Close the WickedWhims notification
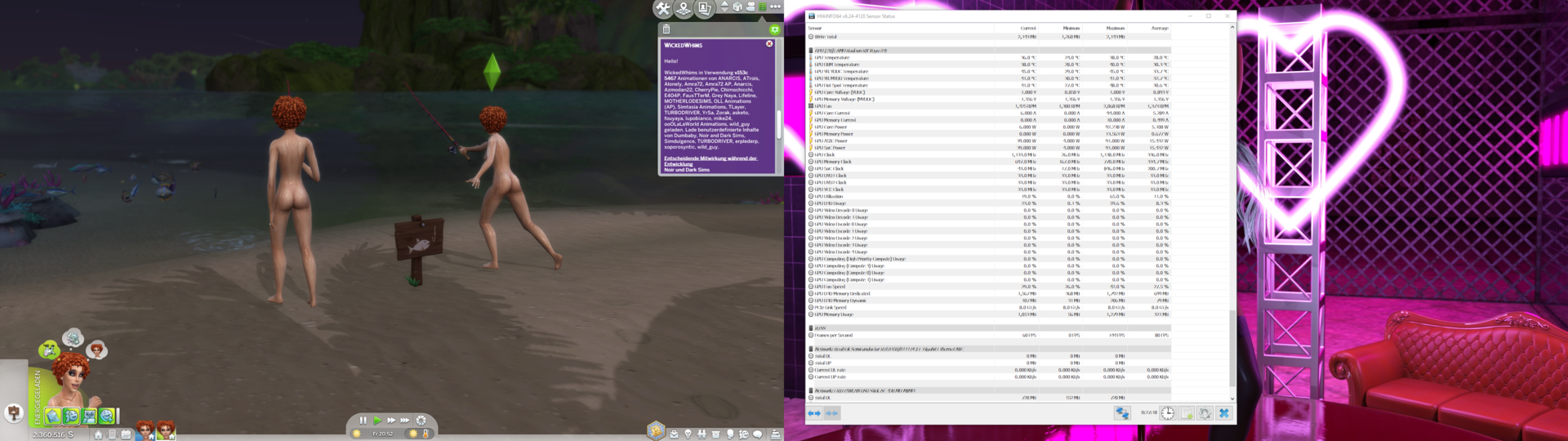1568x441 pixels. pyautogui.click(x=769, y=44)
